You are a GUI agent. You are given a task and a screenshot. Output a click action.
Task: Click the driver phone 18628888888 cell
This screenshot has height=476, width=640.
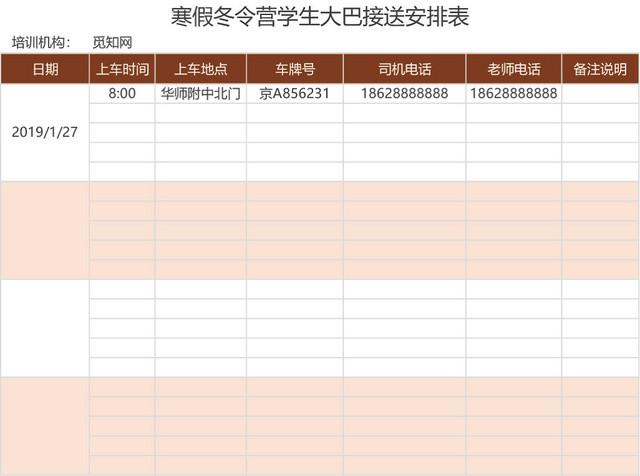[404, 93]
